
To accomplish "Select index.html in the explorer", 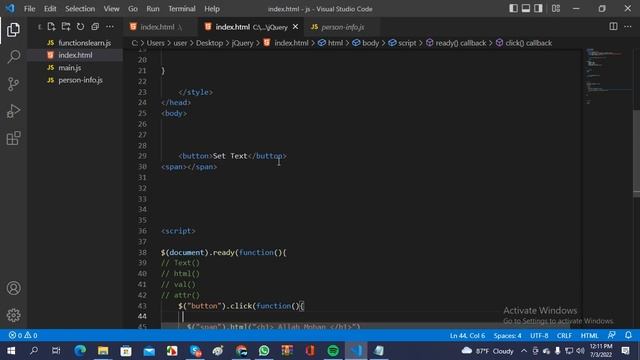I will pyautogui.click(x=76, y=55).
